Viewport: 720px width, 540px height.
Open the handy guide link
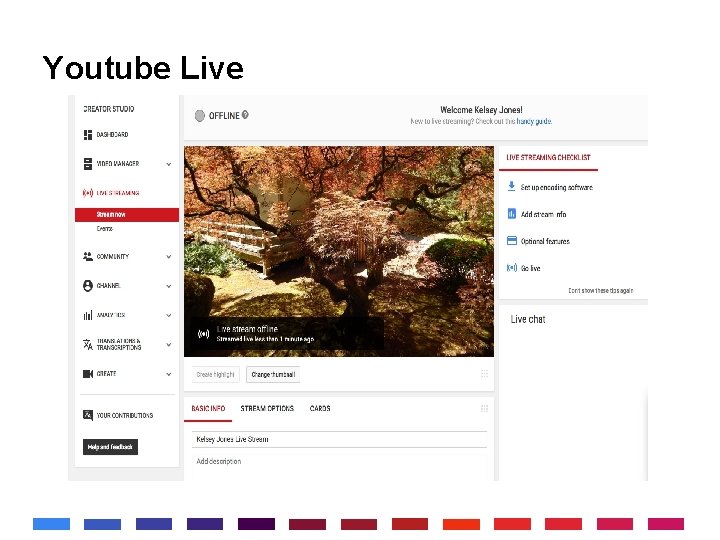coord(534,121)
